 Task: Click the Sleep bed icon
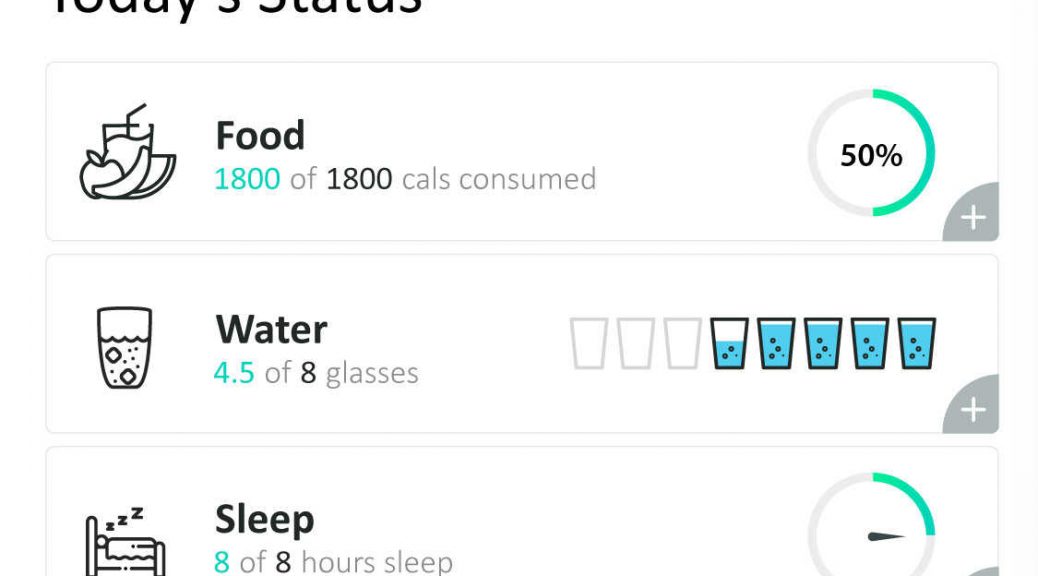125,542
